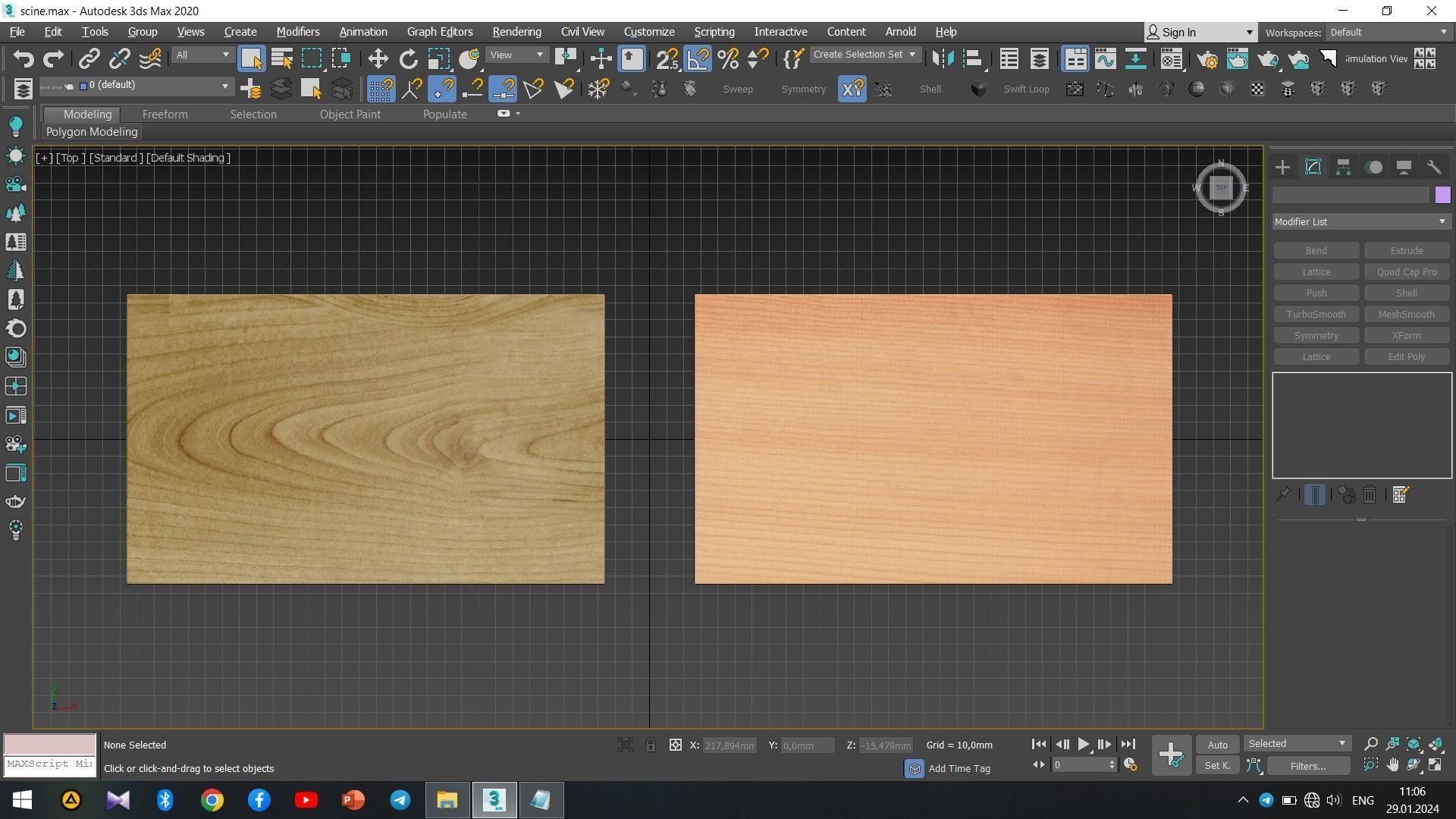The height and width of the screenshot is (819, 1456).
Task: Toggle Percent Snap button
Action: point(728,59)
